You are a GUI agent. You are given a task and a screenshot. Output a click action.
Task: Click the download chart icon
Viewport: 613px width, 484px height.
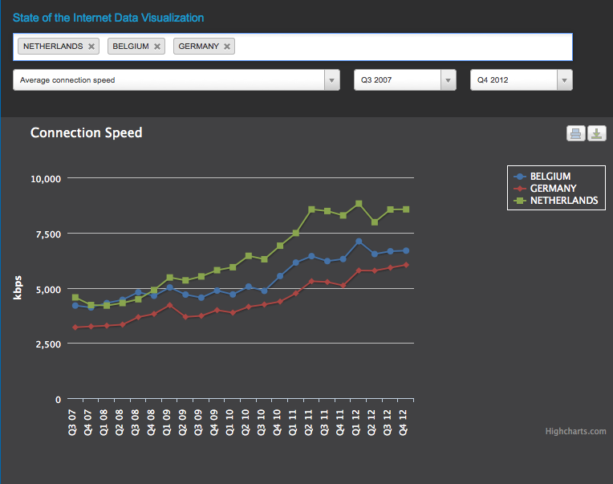coord(596,134)
